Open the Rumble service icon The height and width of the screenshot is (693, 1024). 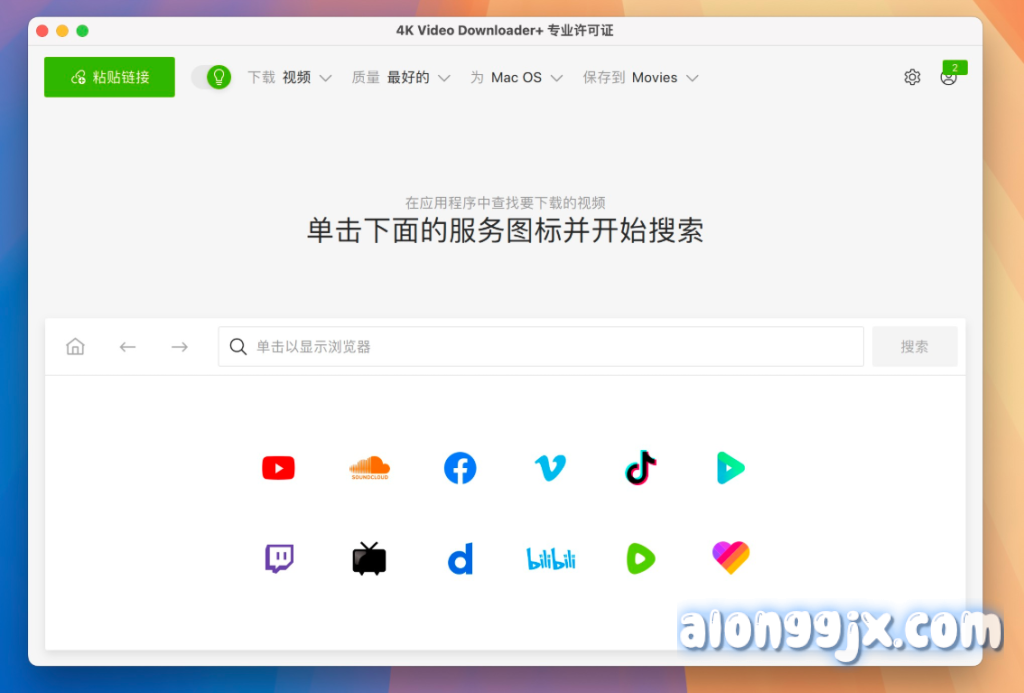coord(640,558)
